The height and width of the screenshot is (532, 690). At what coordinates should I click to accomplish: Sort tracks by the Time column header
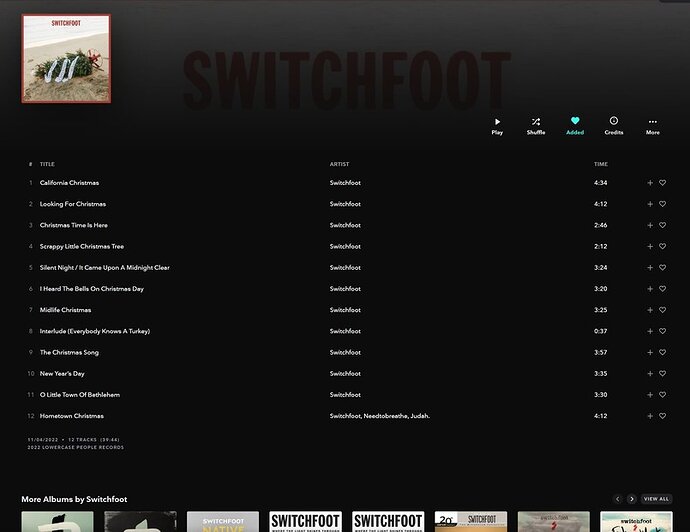(x=601, y=164)
